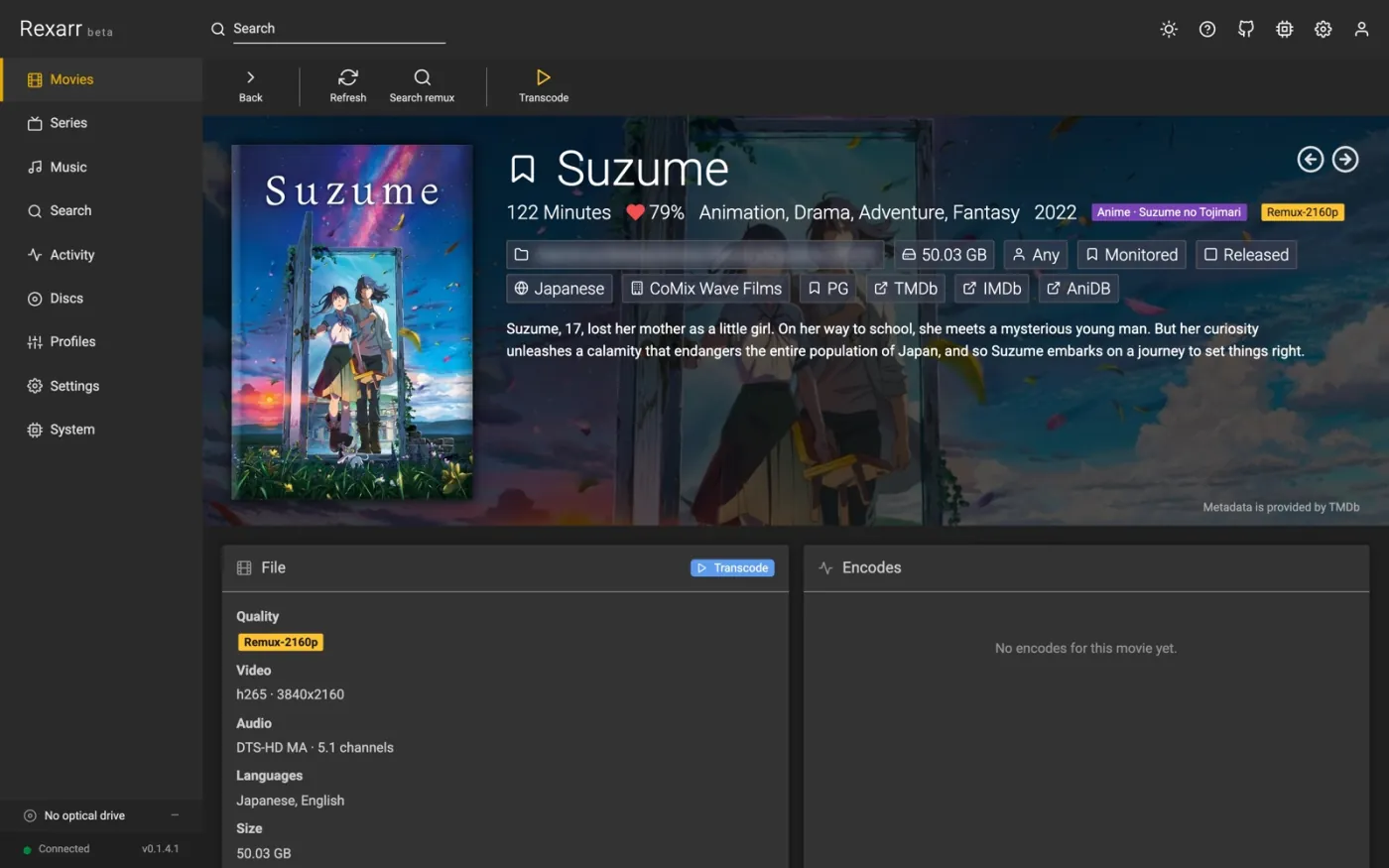Screen dimensions: 1389x868
Task: Open Series in the sidebar
Action: pos(101,123)
